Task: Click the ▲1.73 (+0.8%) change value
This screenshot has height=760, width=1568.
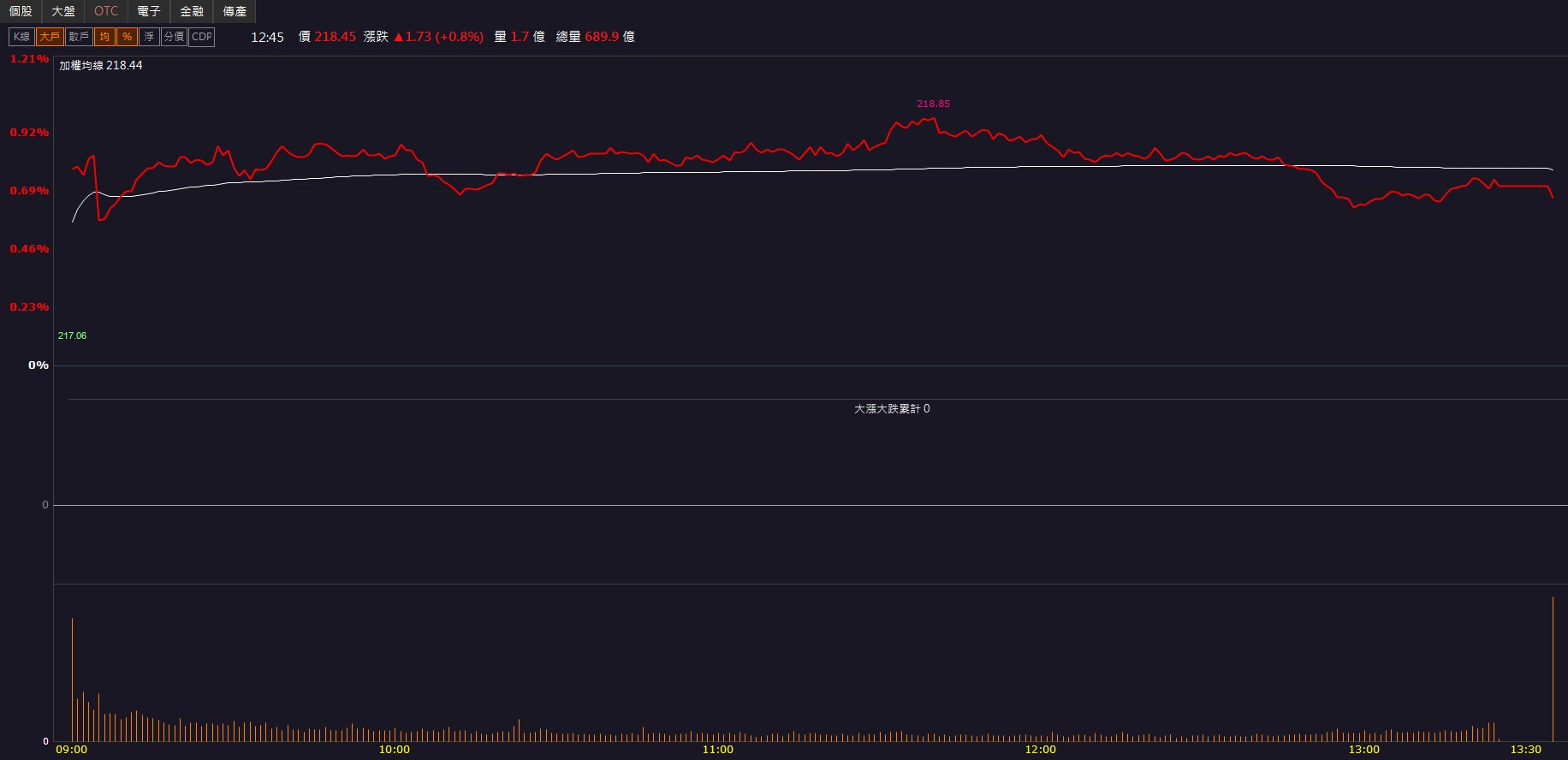Action: coord(438,37)
